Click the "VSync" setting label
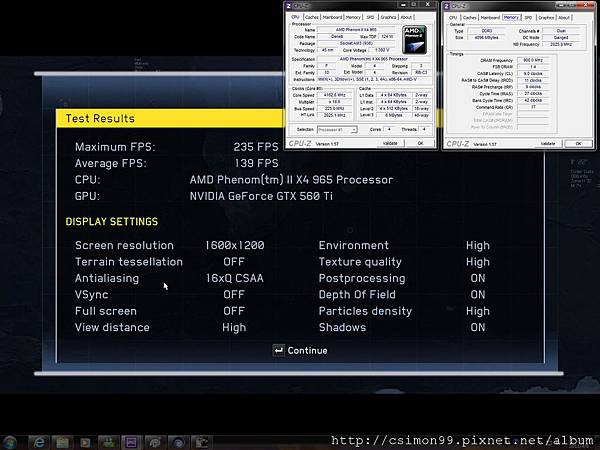600x450 pixels. [91, 295]
